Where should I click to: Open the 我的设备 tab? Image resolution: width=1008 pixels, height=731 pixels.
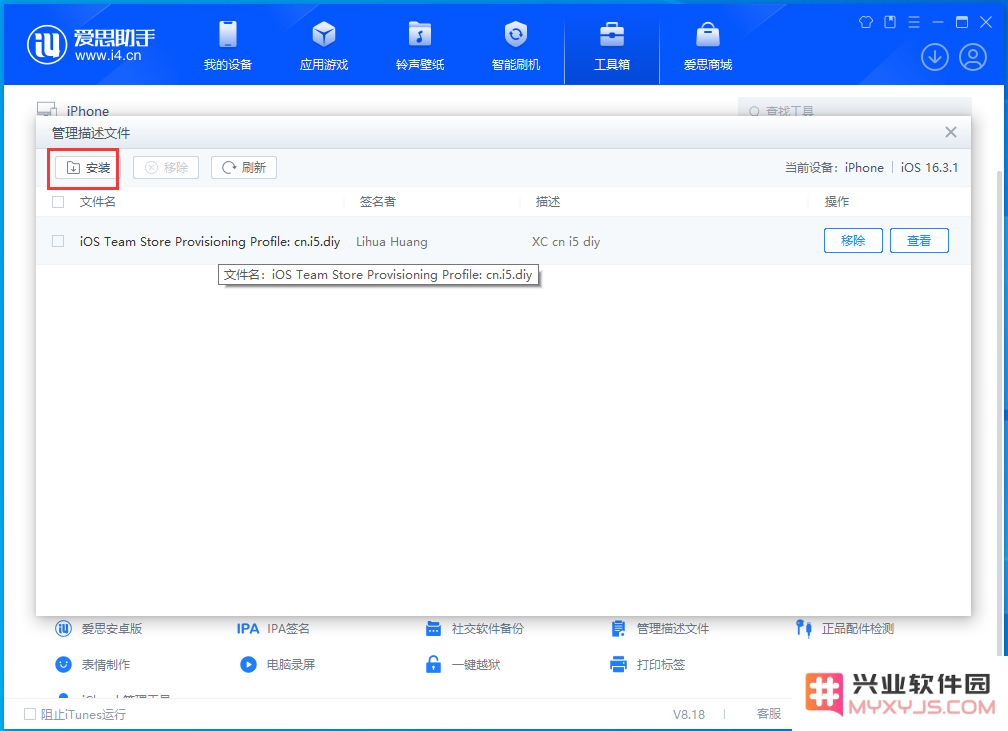pos(228,45)
